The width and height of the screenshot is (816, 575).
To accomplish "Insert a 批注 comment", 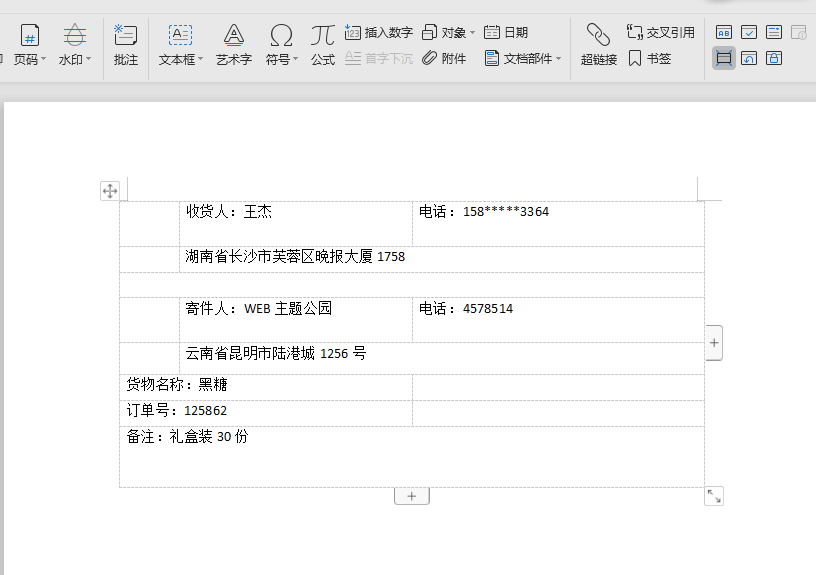I will pos(125,46).
